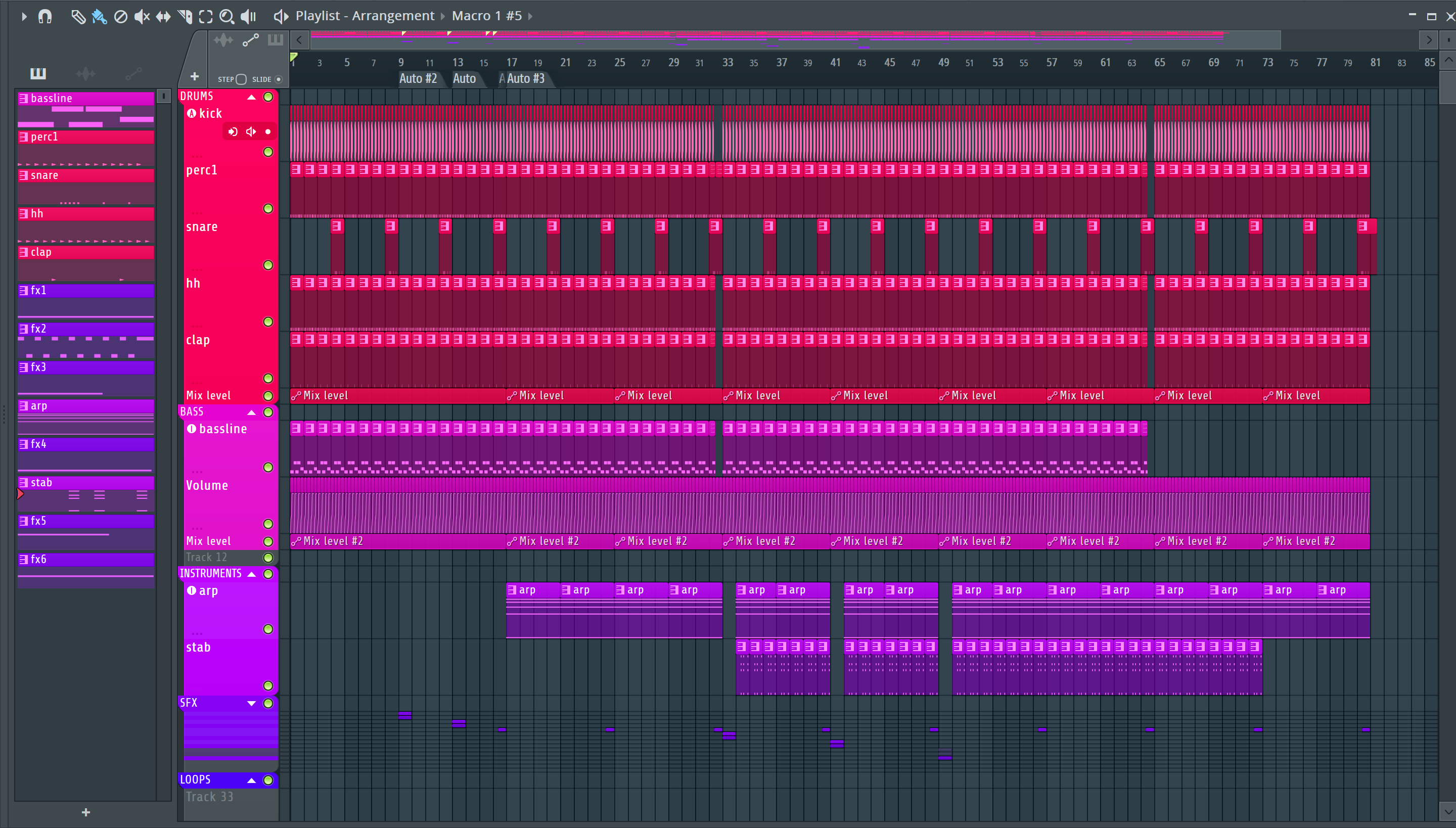The height and width of the screenshot is (828, 1456).
Task: Click the kick track input routing icon
Action: (x=233, y=132)
